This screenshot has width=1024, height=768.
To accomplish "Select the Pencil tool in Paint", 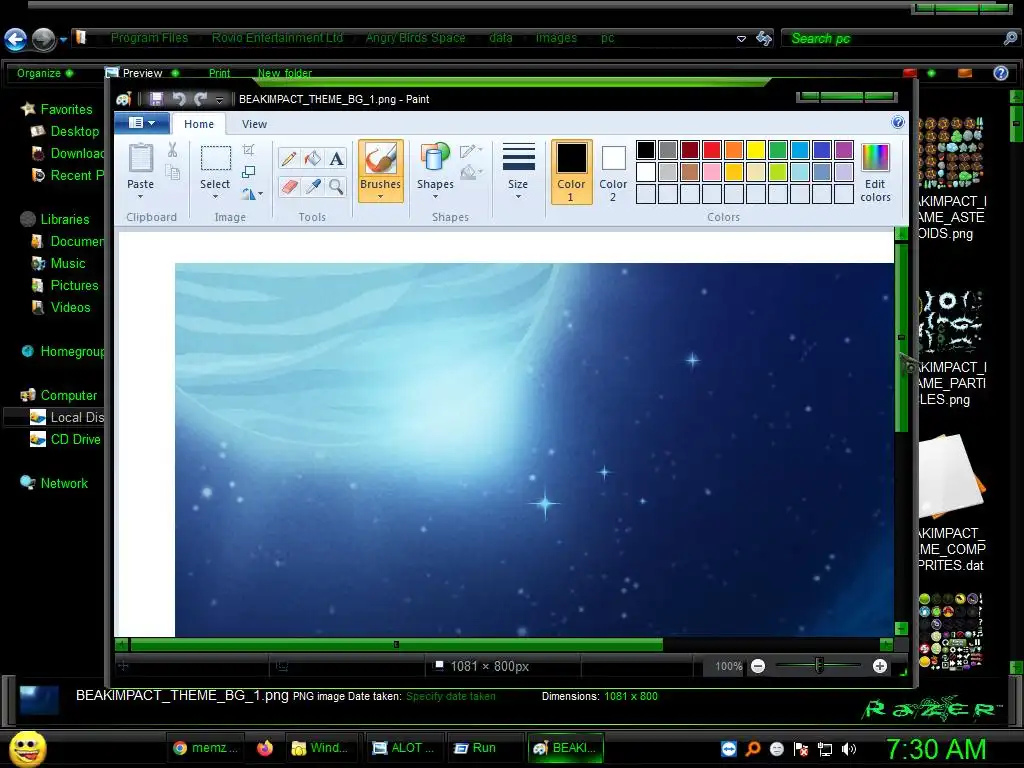I will [x=289, y=158].
